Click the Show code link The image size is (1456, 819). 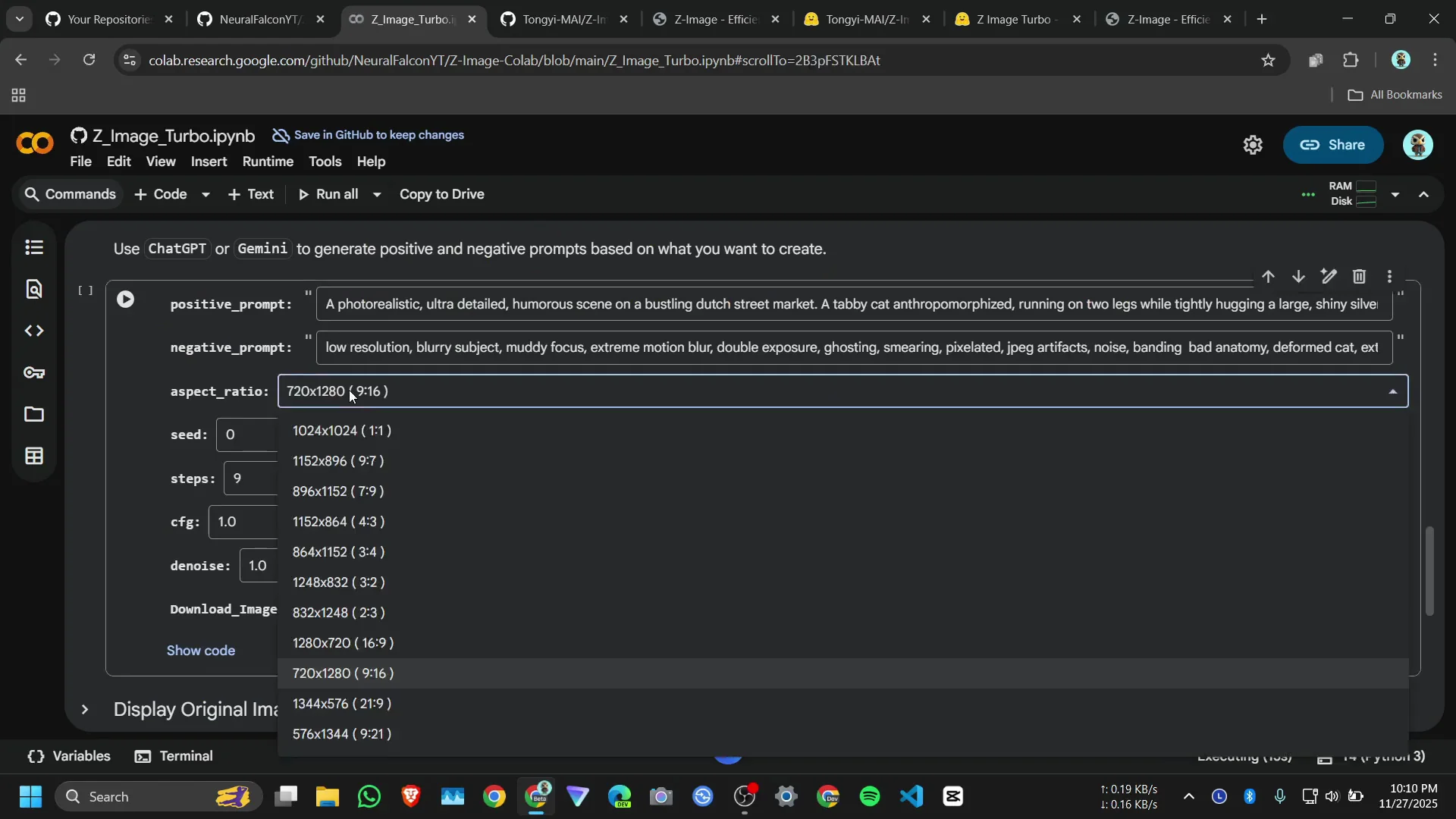click(201, 651)
